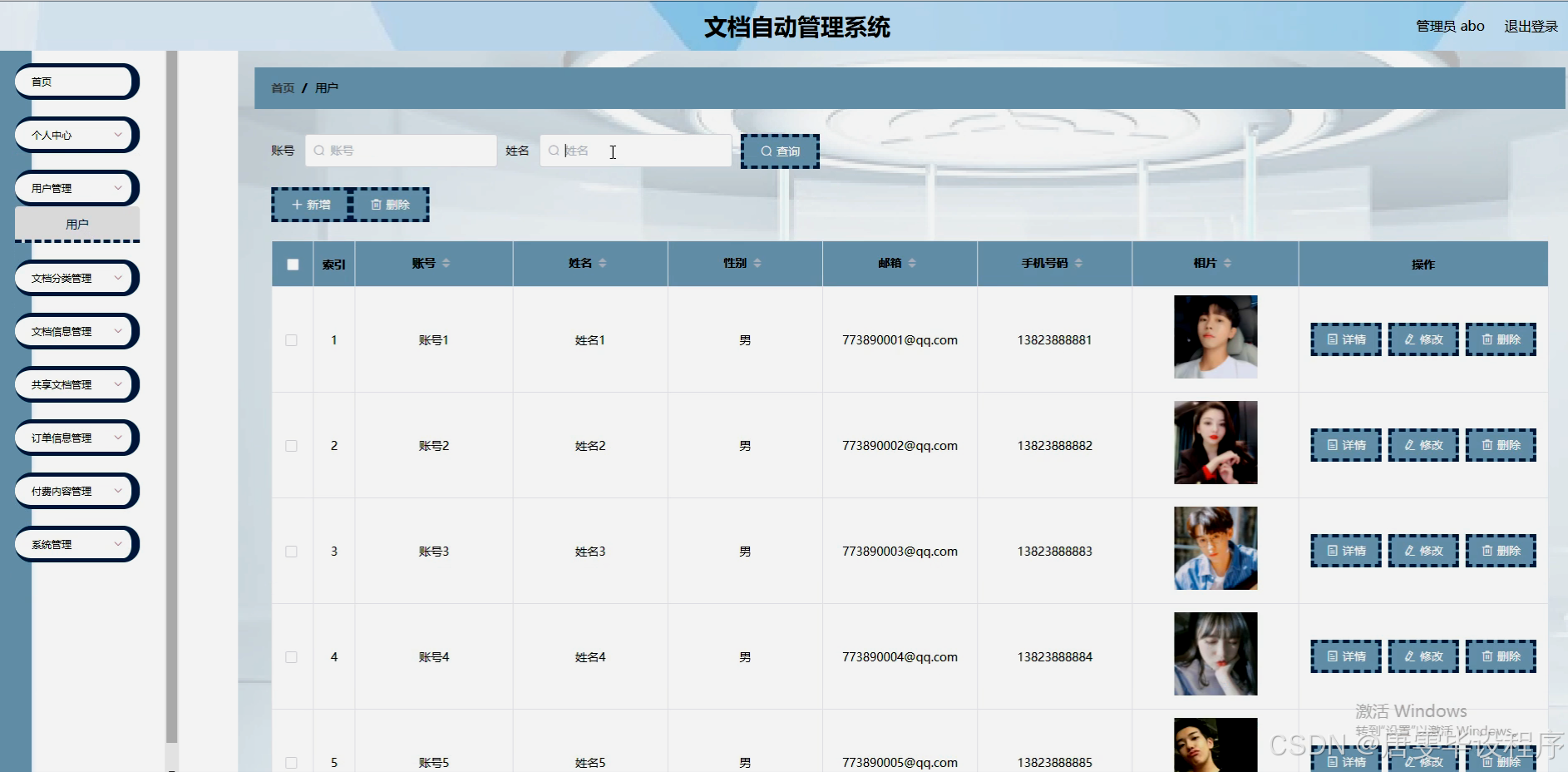Open 详情 for 账号3 row

[1346, 551]
